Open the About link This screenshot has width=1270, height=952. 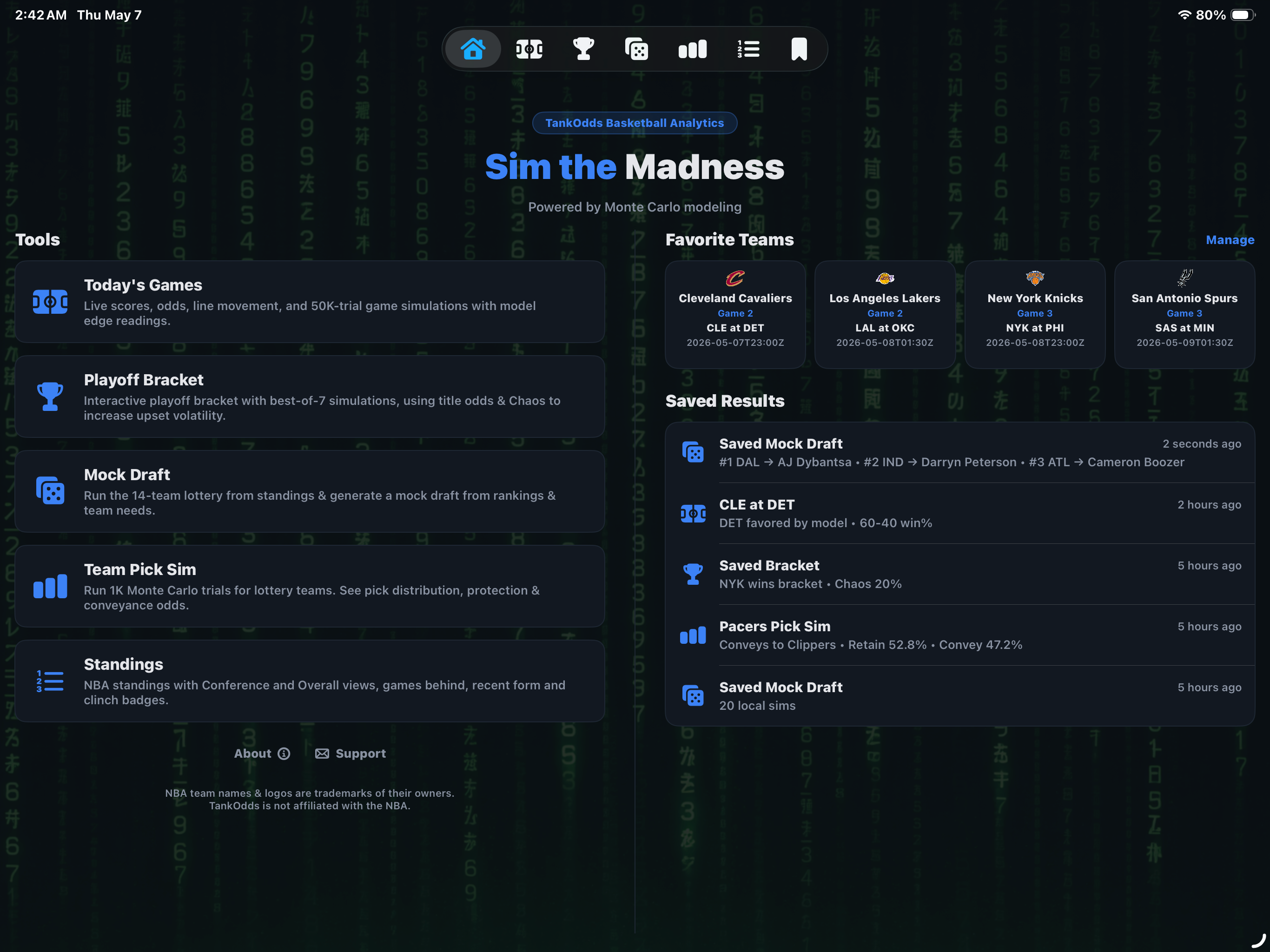coord(262,754)
